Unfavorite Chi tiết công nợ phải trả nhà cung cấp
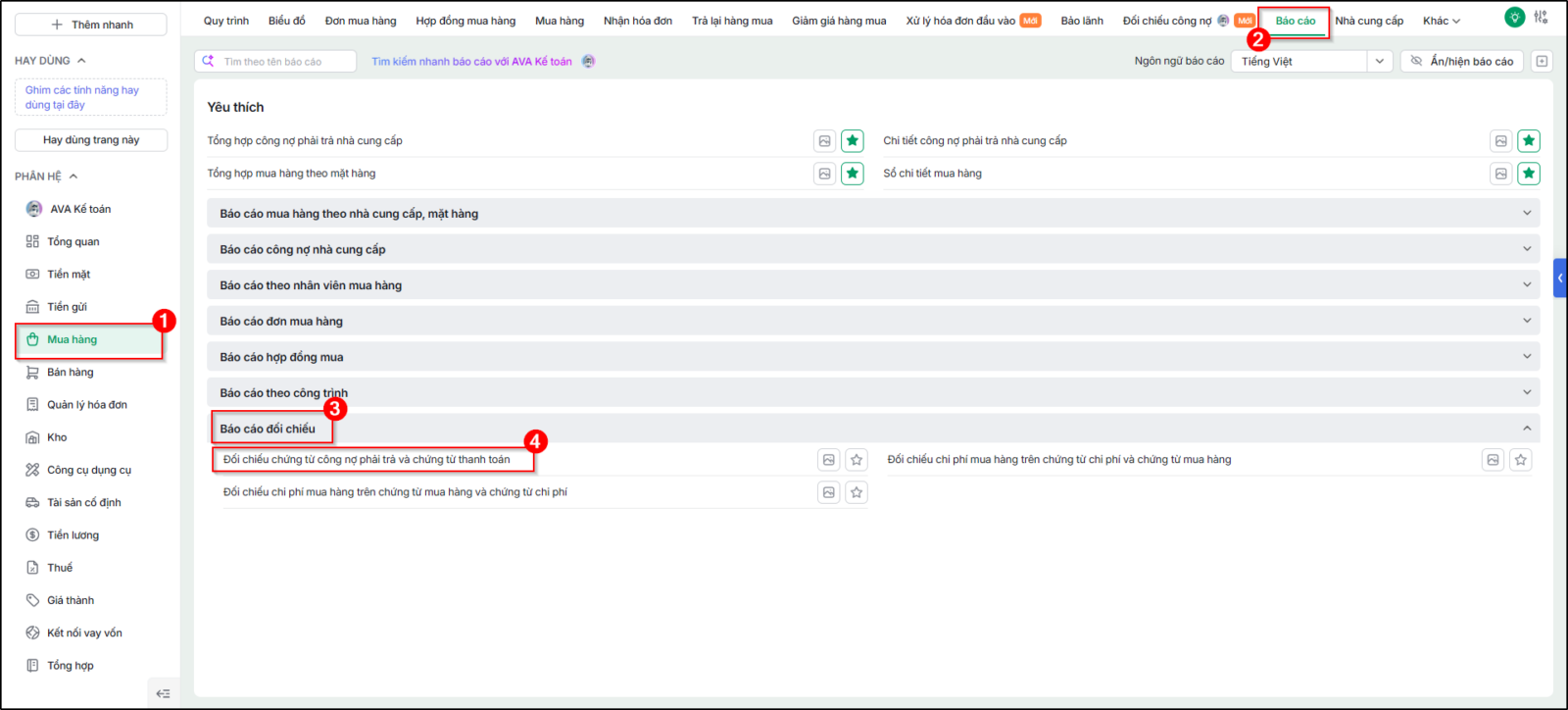Image resolution: width=1568 pixels, height=710 pixels. [x=1529, y=141]
